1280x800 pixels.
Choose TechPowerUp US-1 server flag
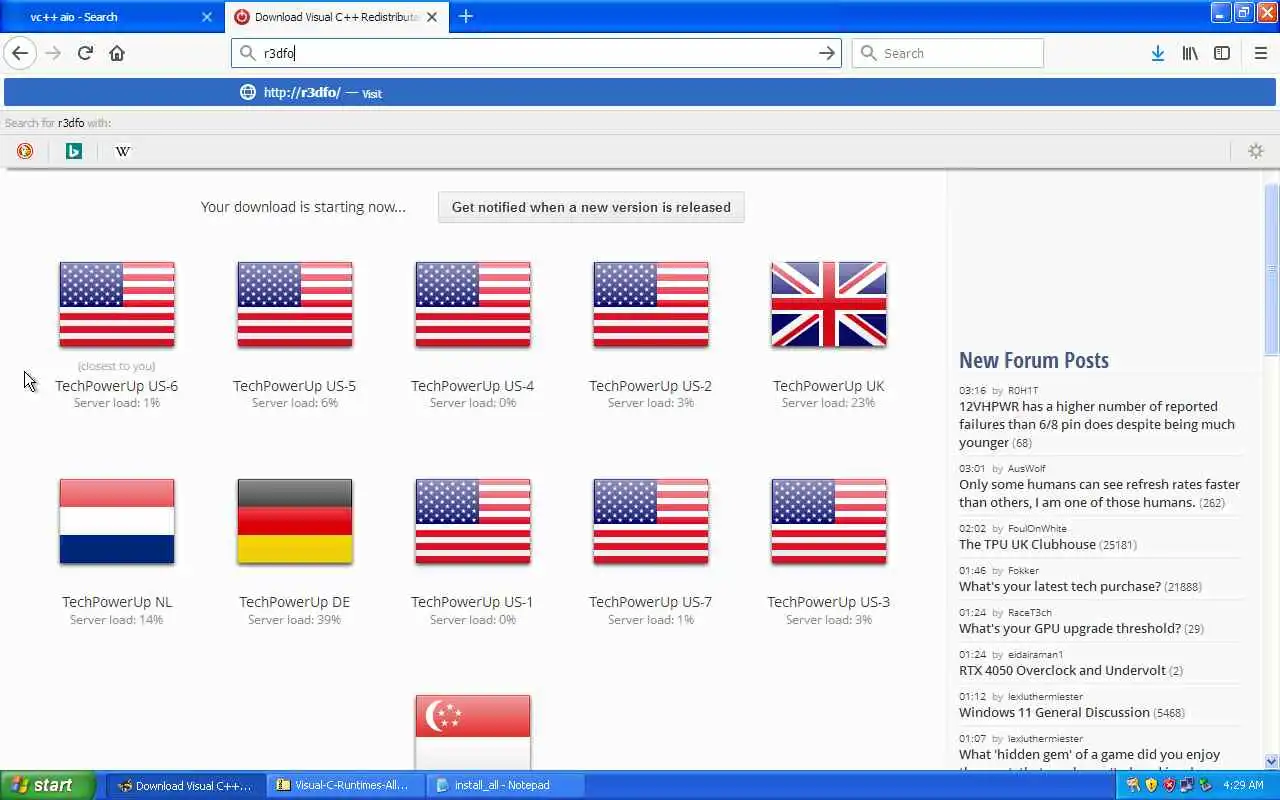tap(473, 522)
